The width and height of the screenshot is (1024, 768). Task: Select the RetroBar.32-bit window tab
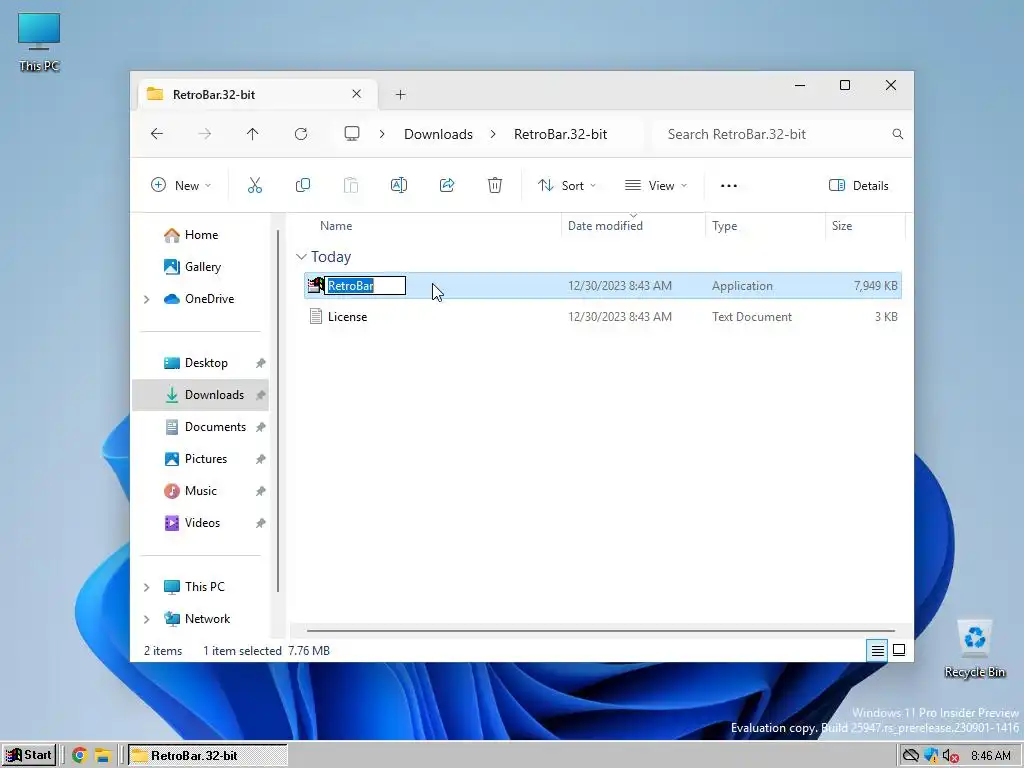click(x=257, y=94)
